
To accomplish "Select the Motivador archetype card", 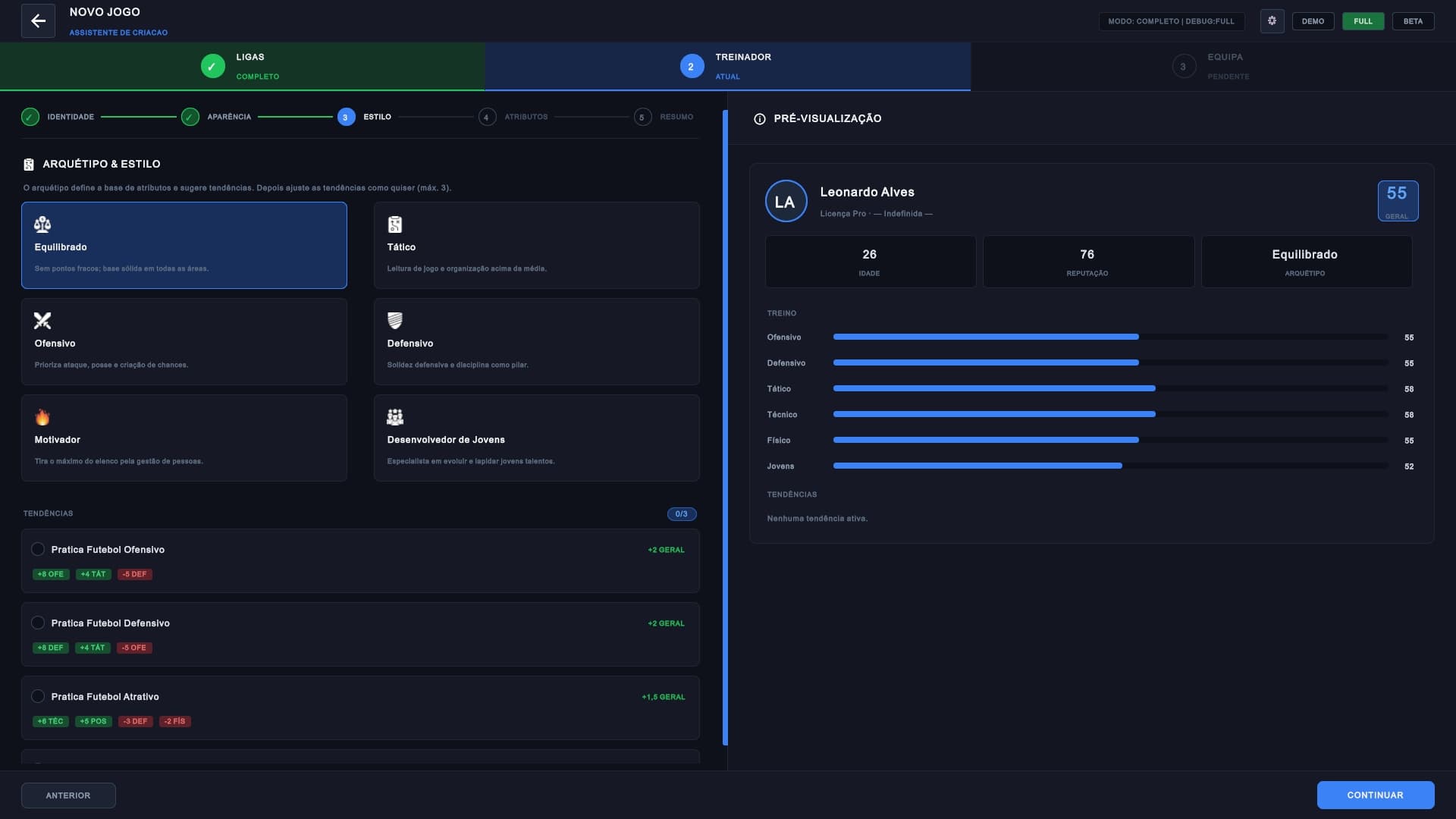I will 184,438.
